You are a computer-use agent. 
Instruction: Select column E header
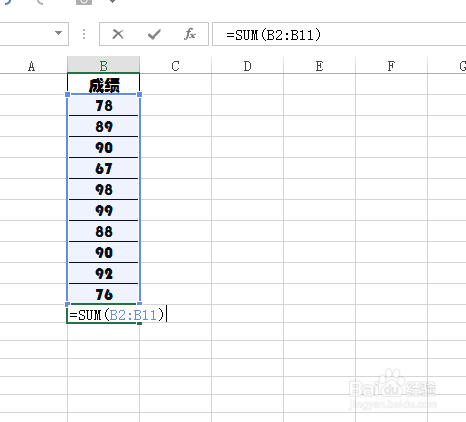pos(319,66)
